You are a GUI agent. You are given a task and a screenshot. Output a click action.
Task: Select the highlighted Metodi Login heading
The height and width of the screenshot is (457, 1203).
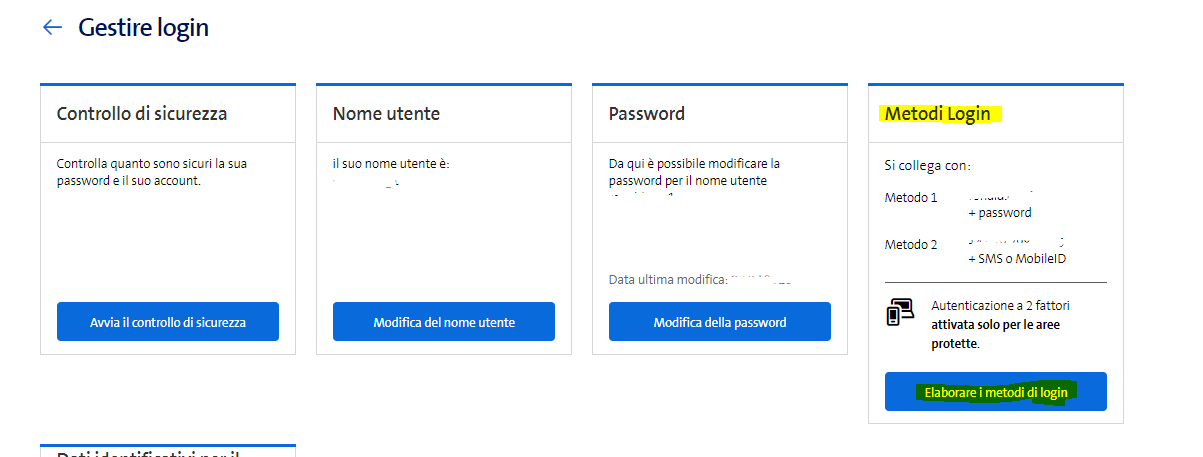(x=938, y=114)
